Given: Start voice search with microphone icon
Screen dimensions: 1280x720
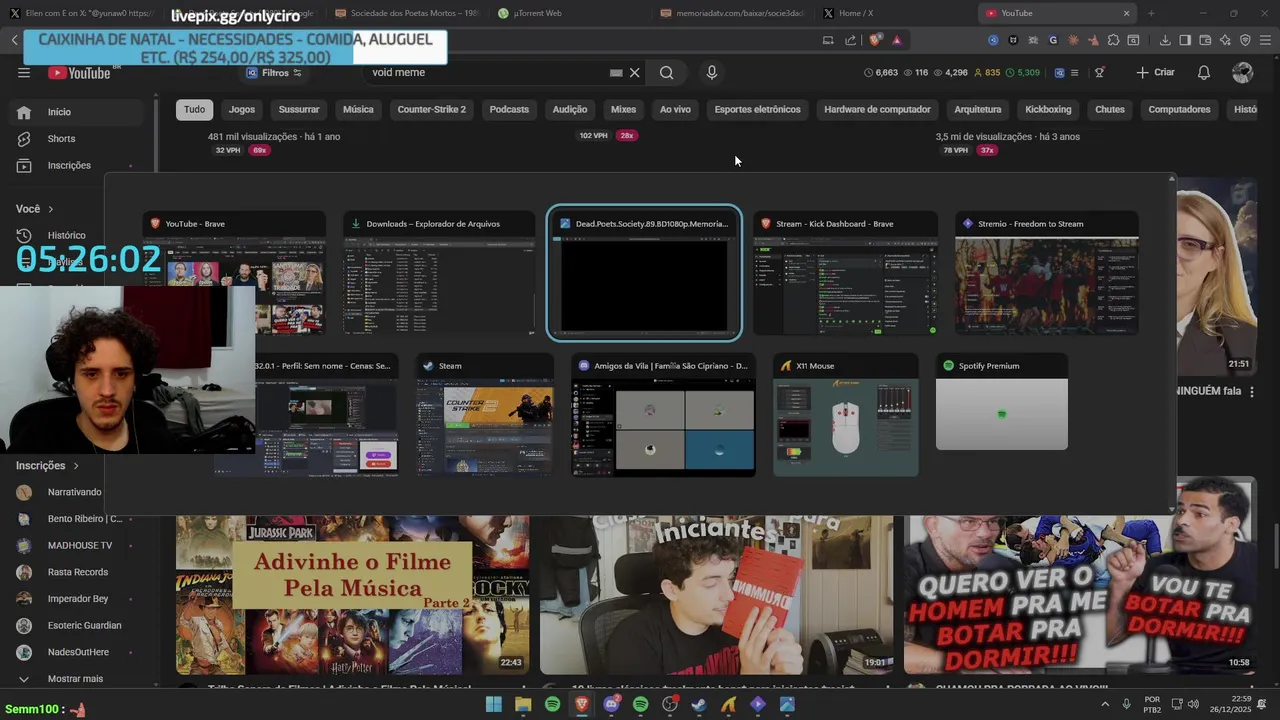Looking at the screenshot, I should pos(711,72).
